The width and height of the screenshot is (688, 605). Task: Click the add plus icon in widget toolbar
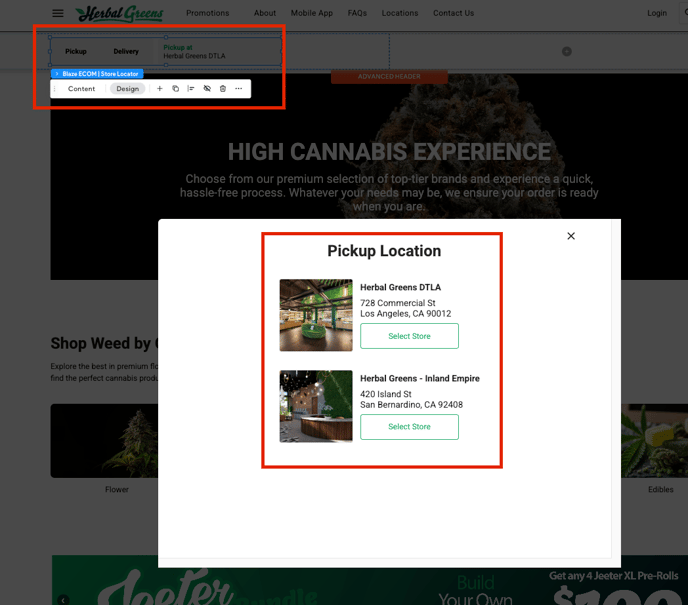(160, 89)
